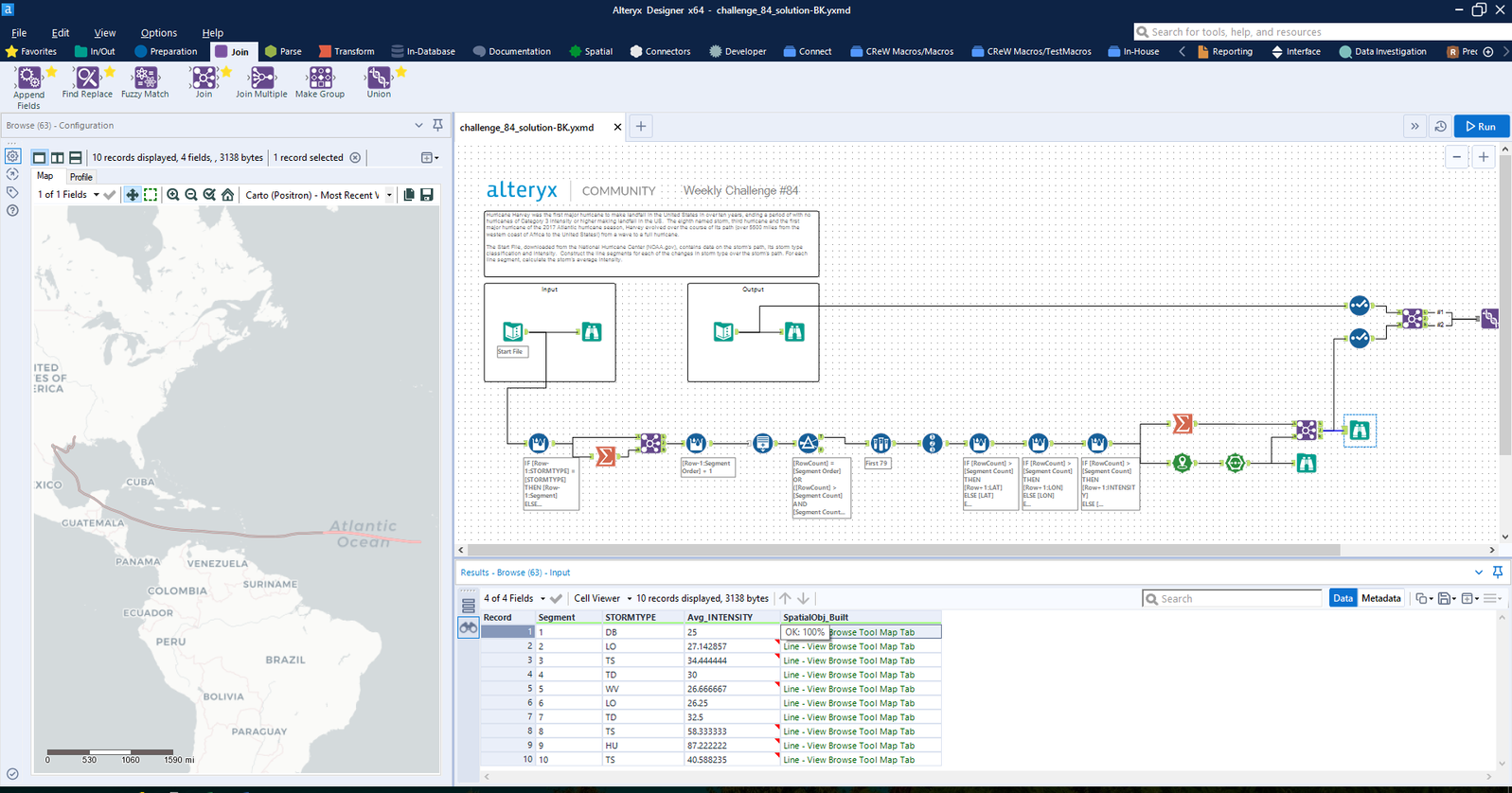The width and height of the screenshot is (1512, 793).
Task: Select the Start File input tool
Action: click(x=512, y=331)
